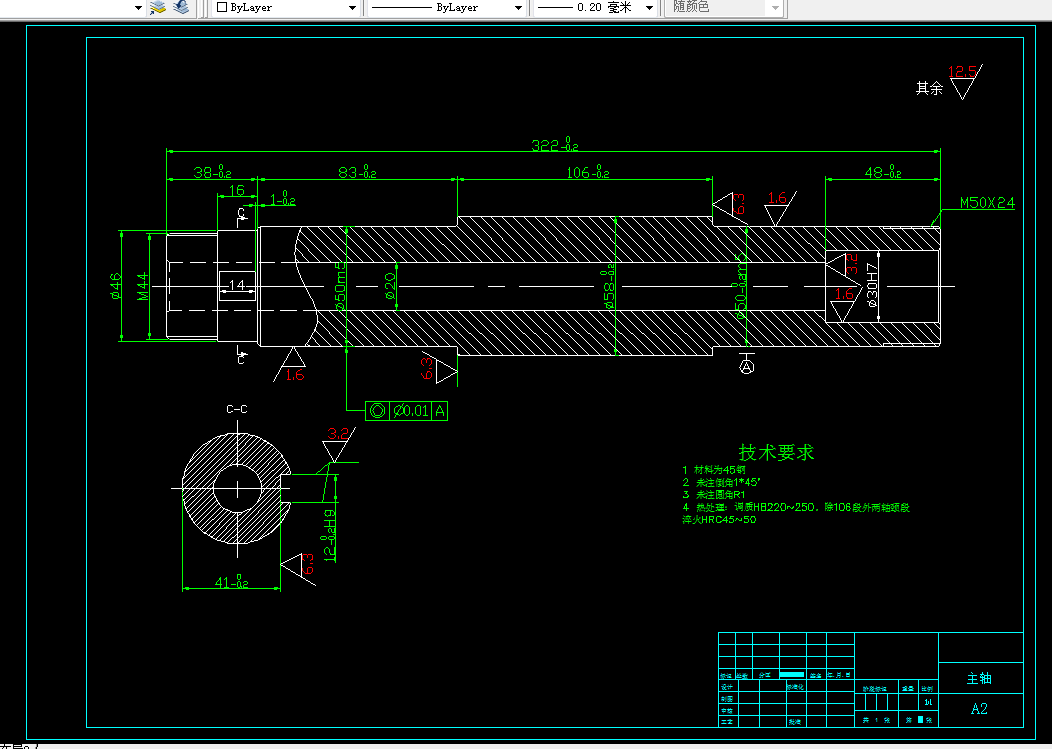Click the layer previous icon
1052x749 pixels.
coord(180,7)
